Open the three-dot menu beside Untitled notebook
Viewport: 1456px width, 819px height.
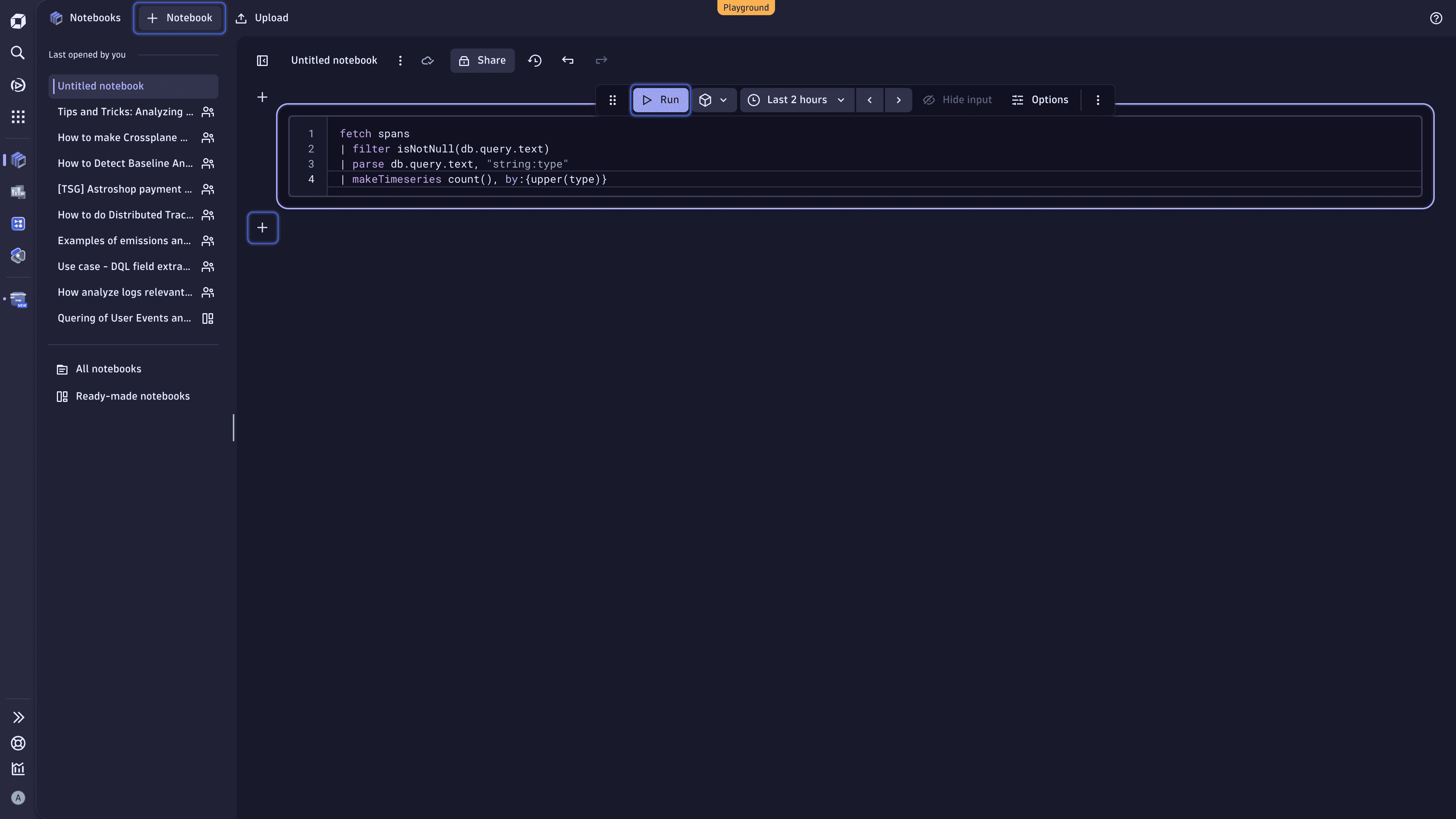point(401,60)
